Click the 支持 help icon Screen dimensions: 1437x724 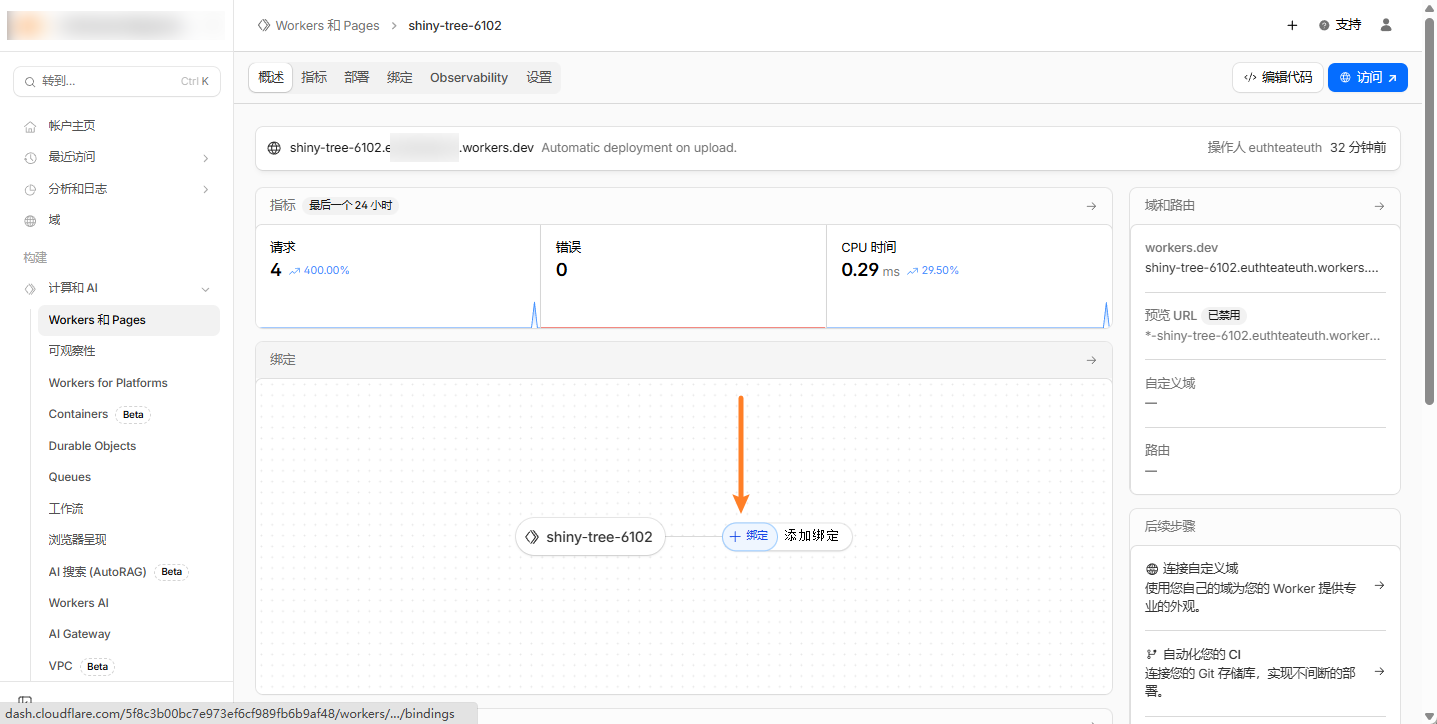(1324, 25)
